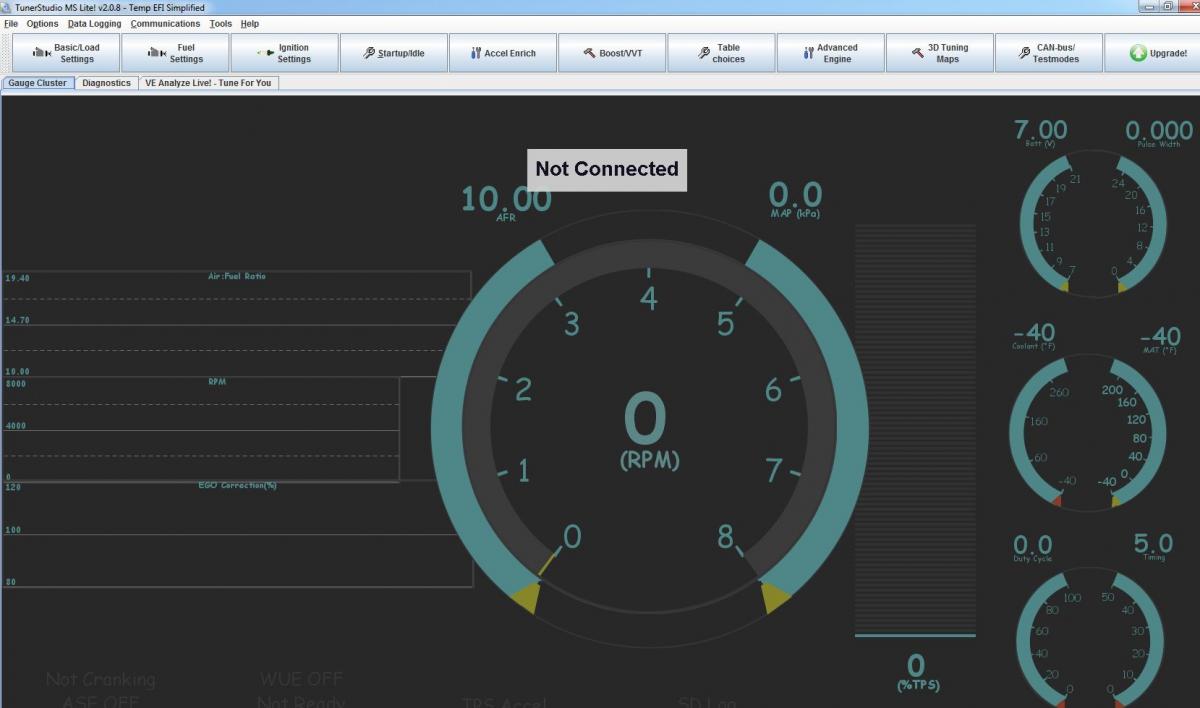The width and height of the screenshot is (1200, 708).
Task: Click the injector icon on Fuel Settings
Action: pyautogui.click(x=156, y=53)
